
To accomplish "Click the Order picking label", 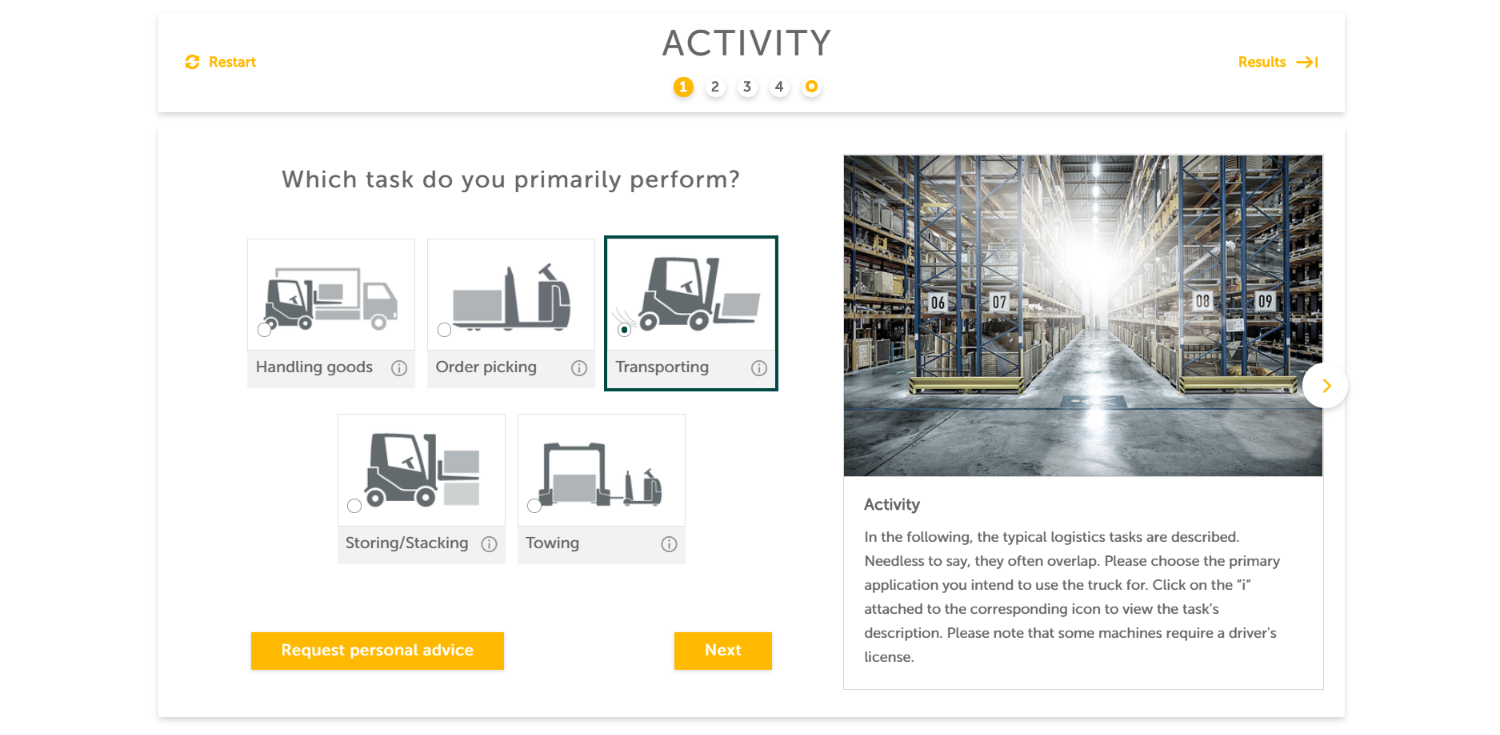I will pyautogui.click(x=486, y=367).
